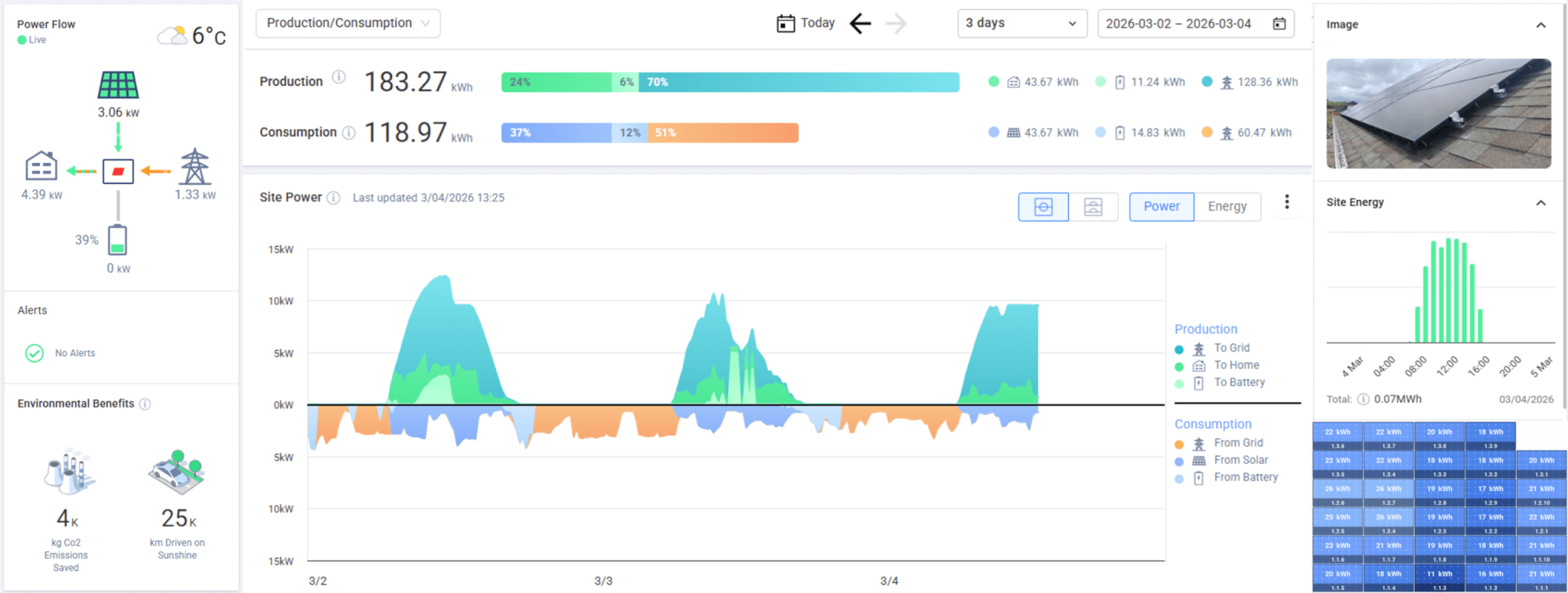Screen dimensions: 1568x593
Task: Click the info icon beside Site Power
Action: [x=333, y=198]
